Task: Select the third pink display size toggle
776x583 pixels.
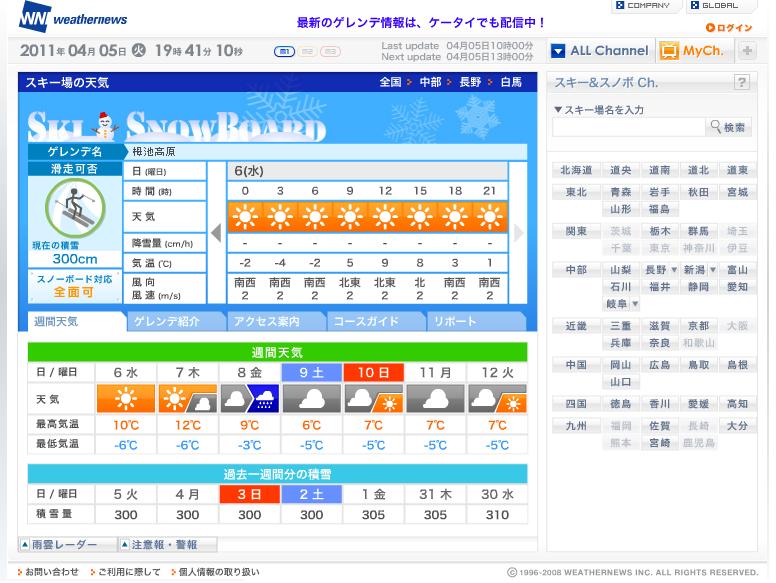Action: (x=330, y=51)
